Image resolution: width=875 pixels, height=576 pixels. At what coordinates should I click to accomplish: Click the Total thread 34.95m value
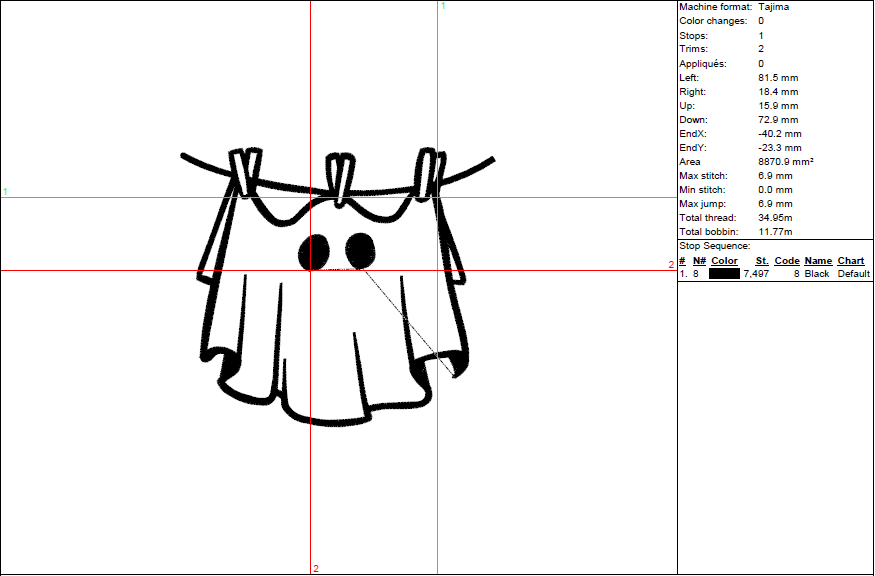[x=776, y=218]
